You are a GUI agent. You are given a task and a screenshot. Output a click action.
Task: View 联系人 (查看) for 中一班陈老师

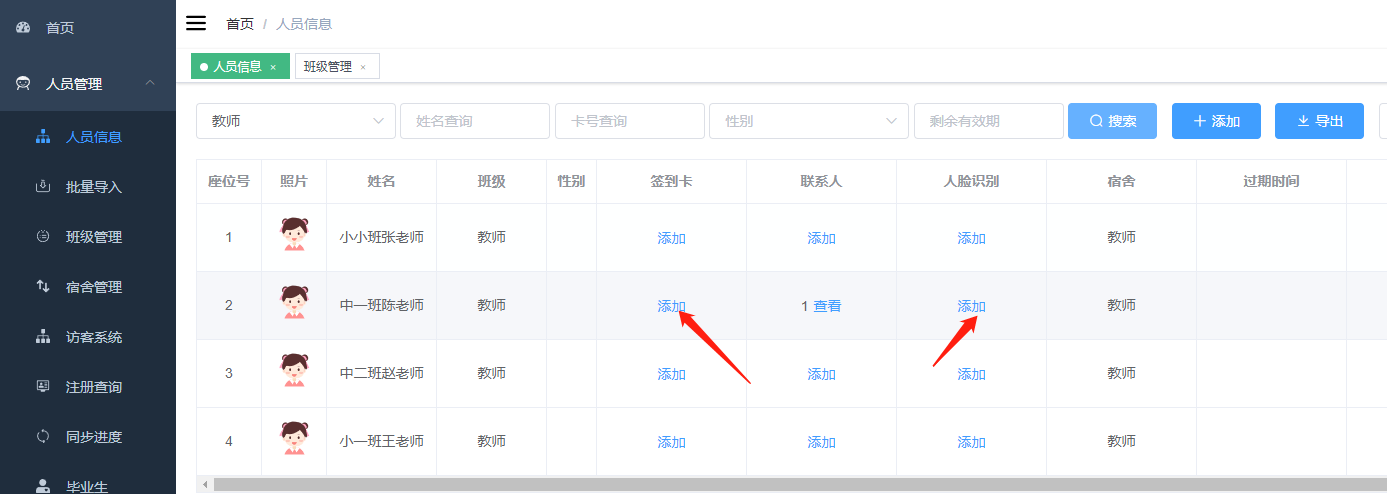pyautogui.click(x=827, y=306)
